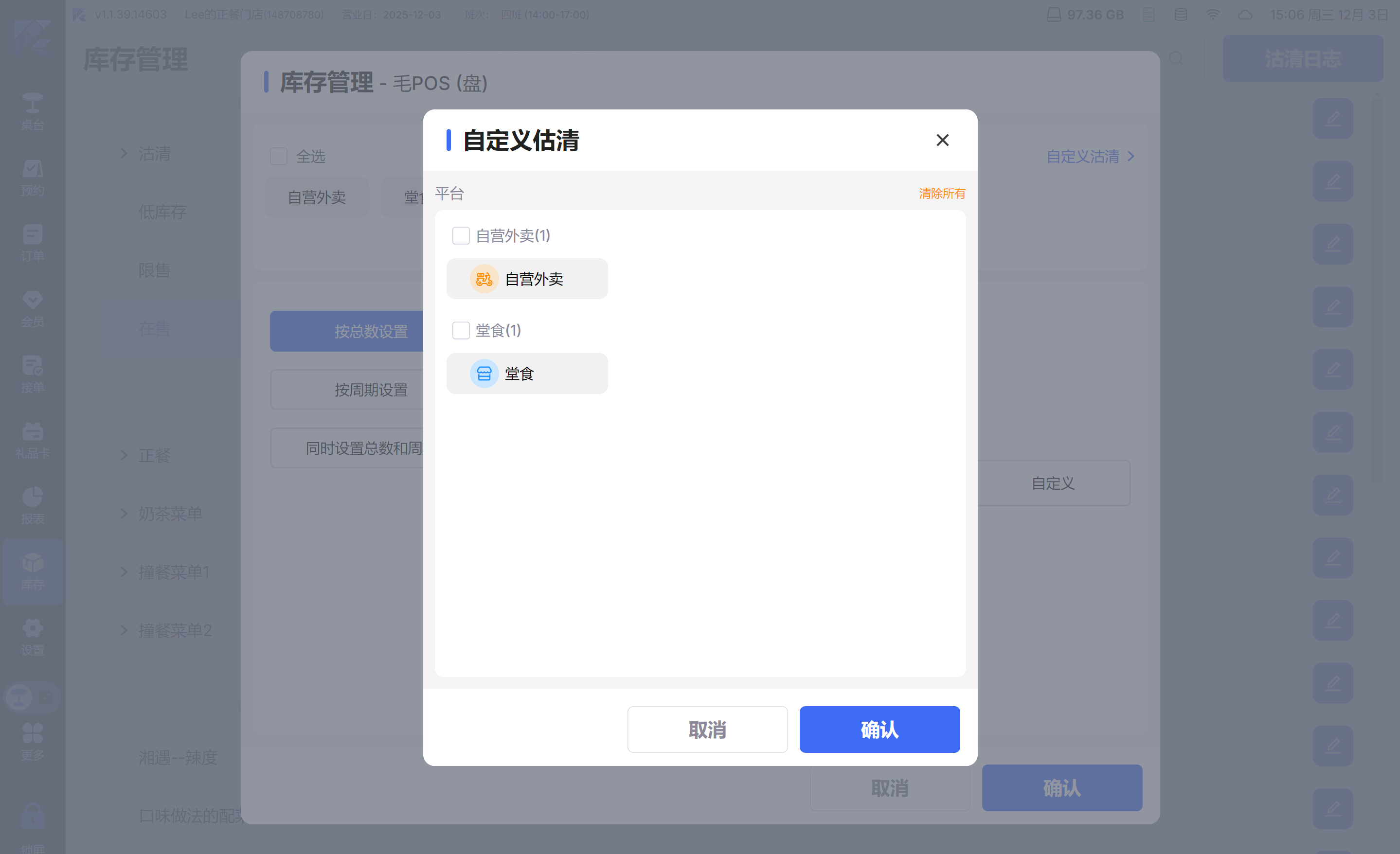Select the 自营外卖 delivery platform chip
Viewport: 1400px width, 854px height.
coord(527,279)
